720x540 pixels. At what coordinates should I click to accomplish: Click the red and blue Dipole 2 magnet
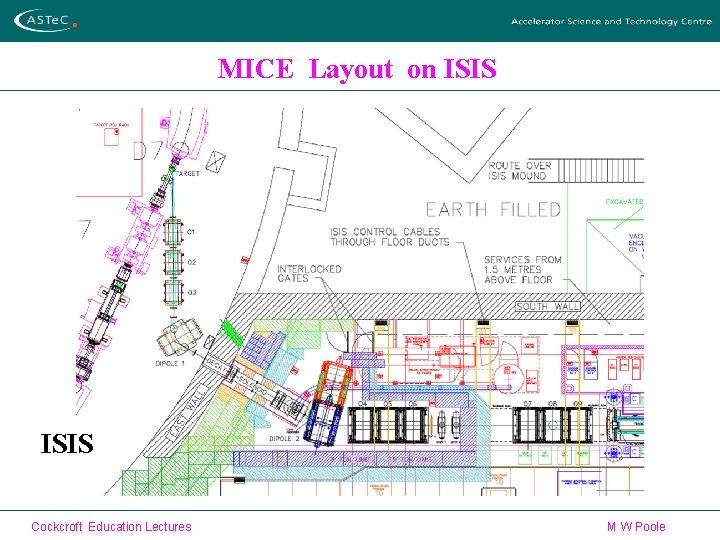pyautogui.click(x=328, y=404)
